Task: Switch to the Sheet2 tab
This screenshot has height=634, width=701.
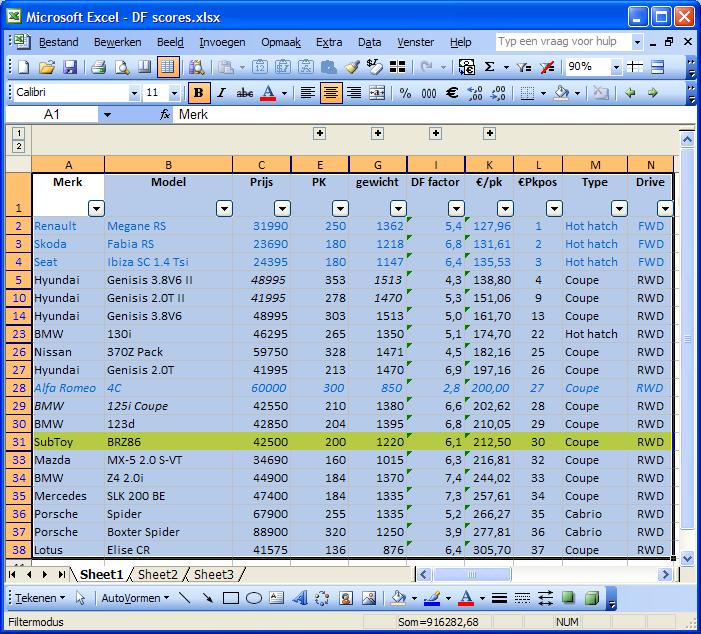Action: click(157, 575)
